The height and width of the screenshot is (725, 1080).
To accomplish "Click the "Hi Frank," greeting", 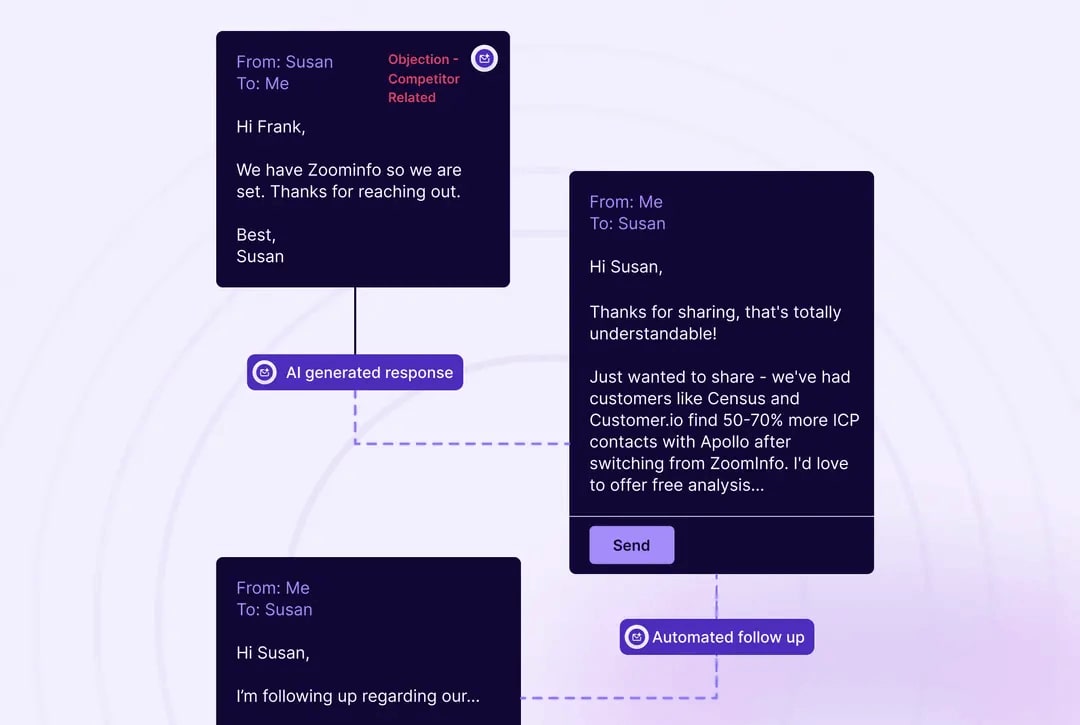I will [x=271, y=127].
